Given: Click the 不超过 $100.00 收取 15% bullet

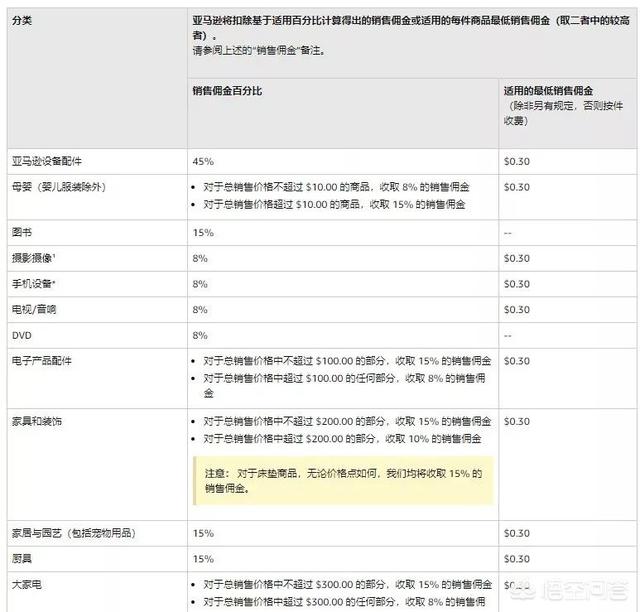Looking at the screenshot, I should click(x=347, y=361).
